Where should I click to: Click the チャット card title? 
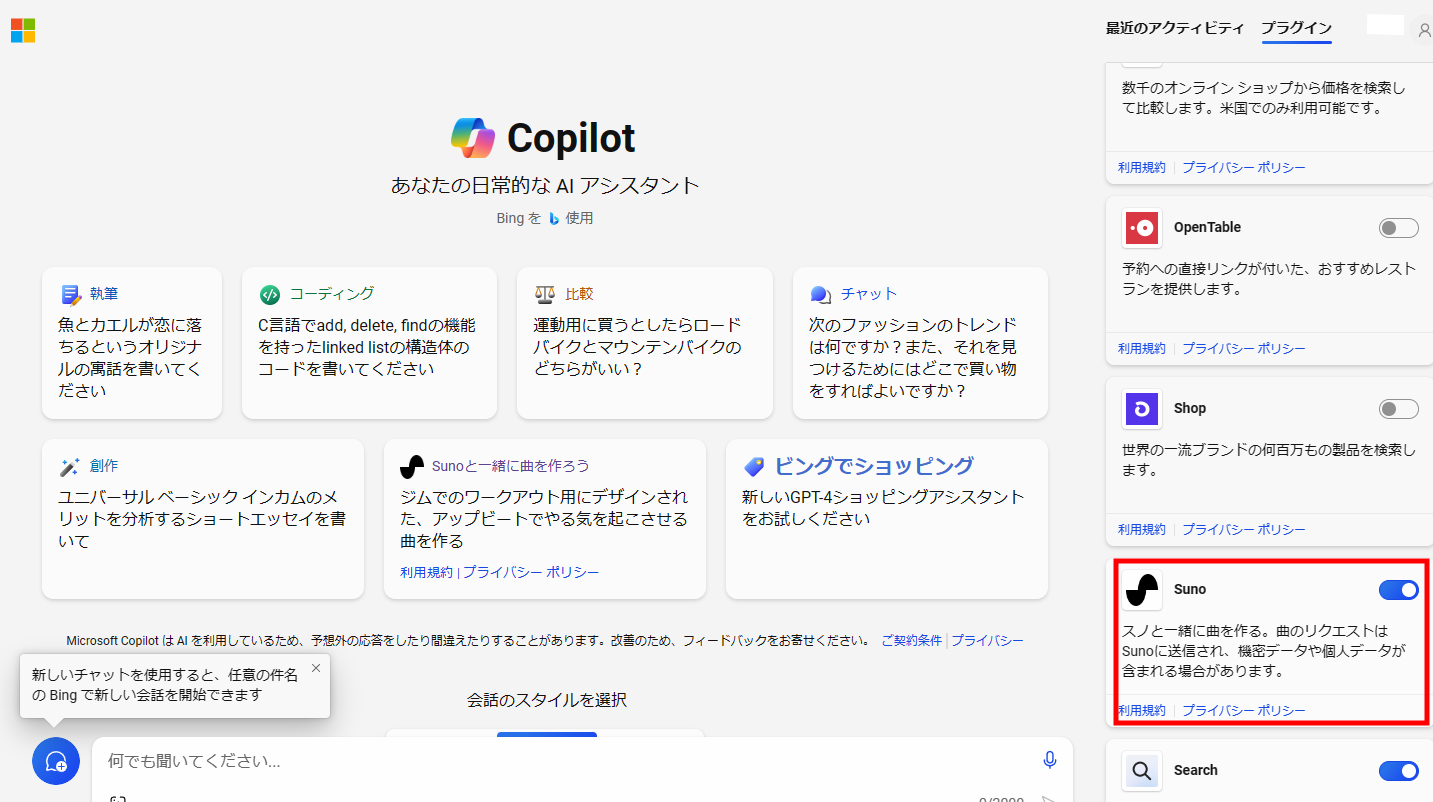(x=869, y=294)
